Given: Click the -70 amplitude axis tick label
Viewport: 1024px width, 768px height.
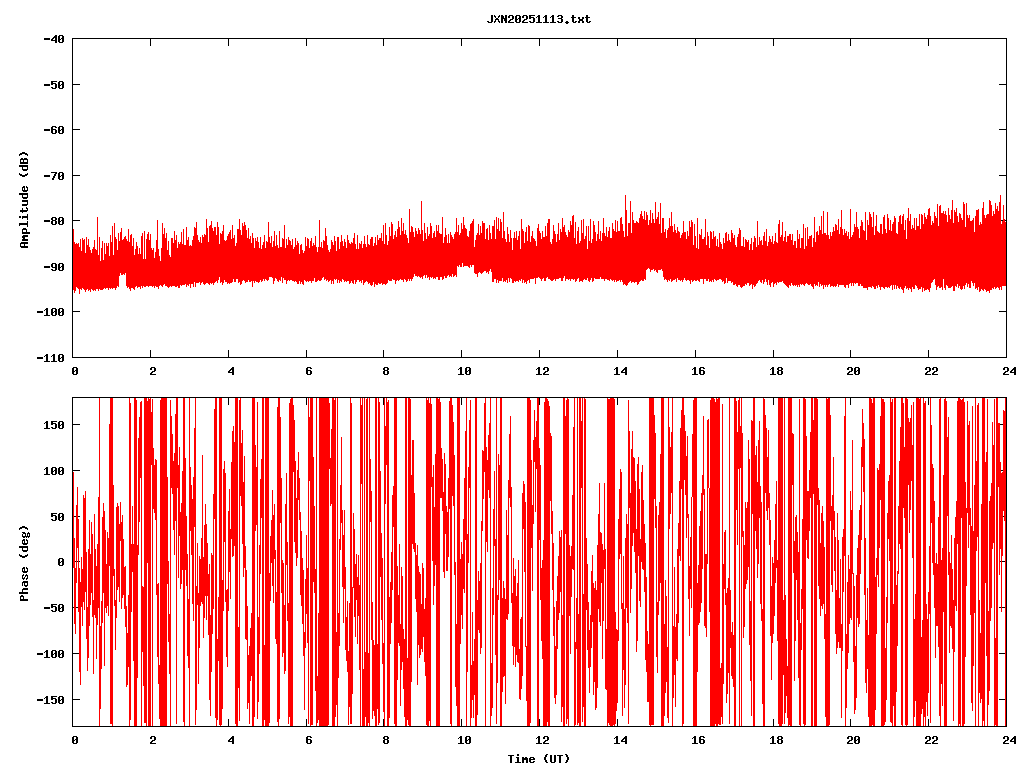Looking at the screenshot, I should [x=54, y=176].
